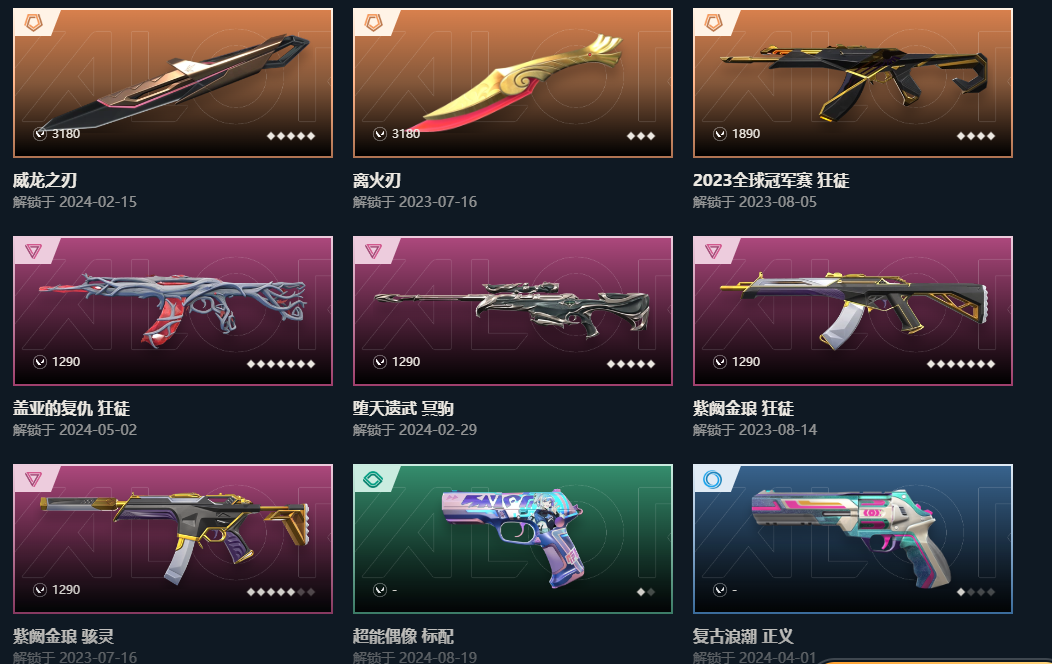The image size is (1052, 664).
Task: Click the upgrade level diamonds on 盖亚的复仇
Action: point(280,364)
